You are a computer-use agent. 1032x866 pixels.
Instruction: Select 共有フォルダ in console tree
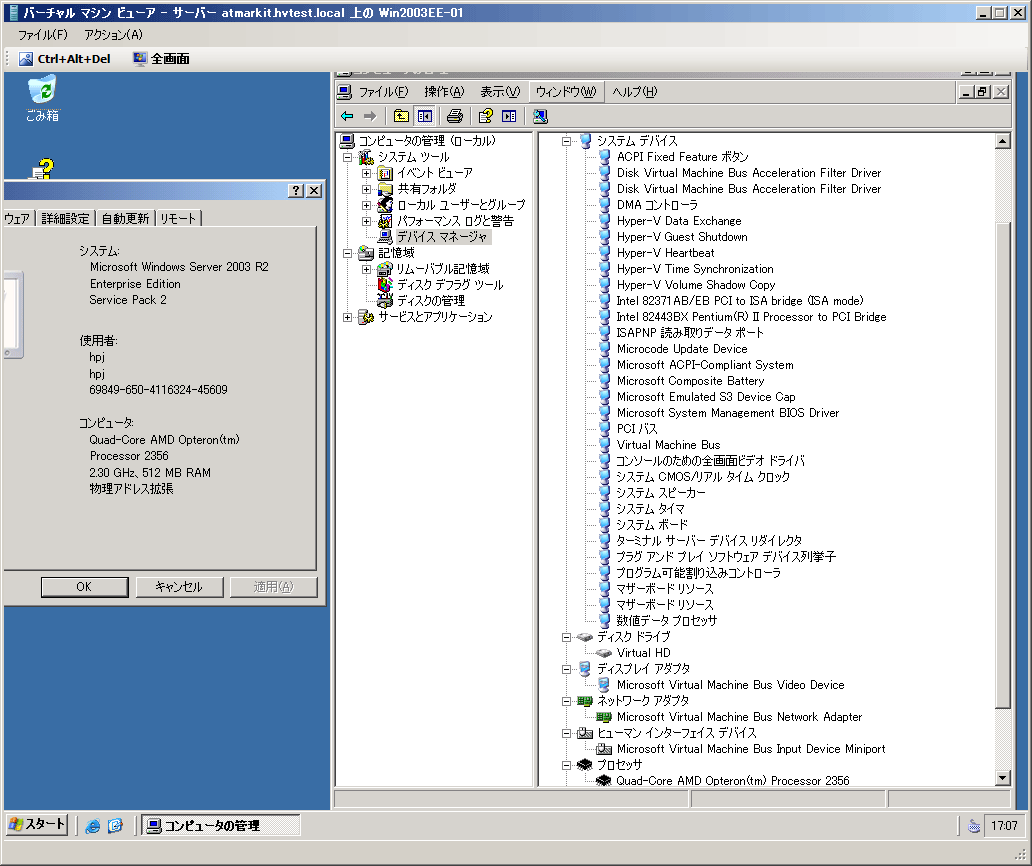[x=426, y=189]
